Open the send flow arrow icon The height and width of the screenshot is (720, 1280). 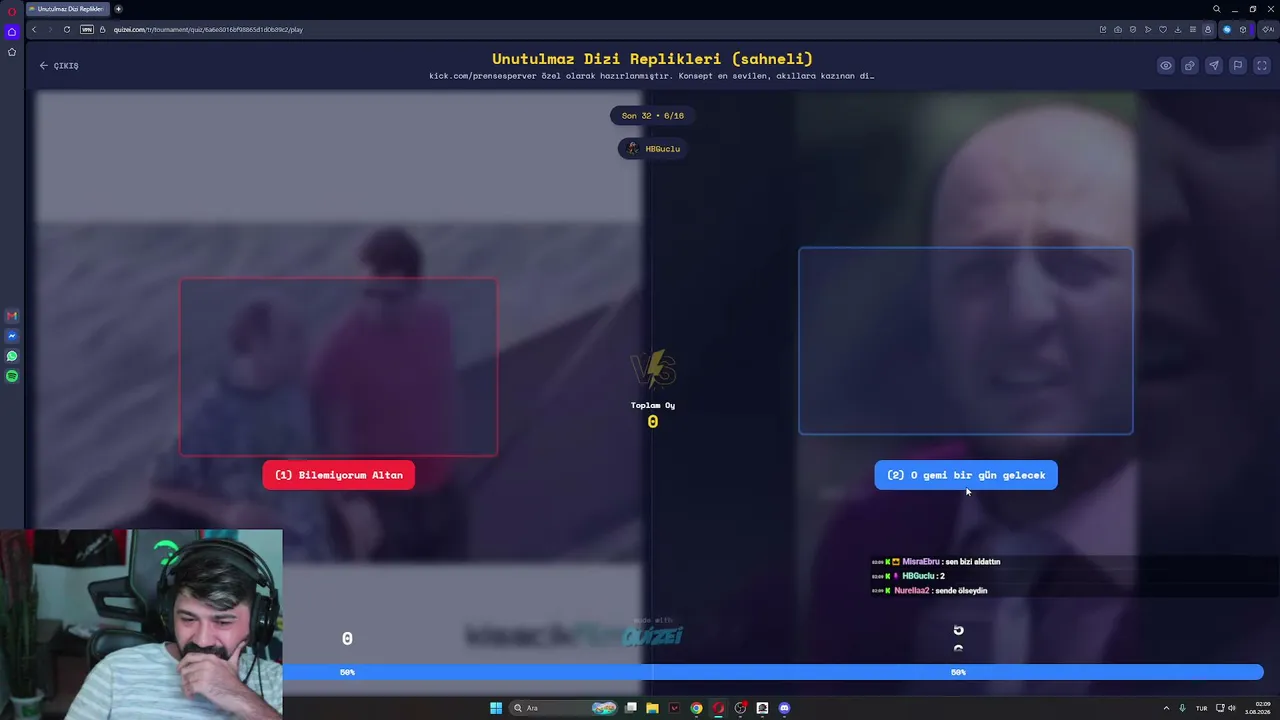[x=1148, y=29]
